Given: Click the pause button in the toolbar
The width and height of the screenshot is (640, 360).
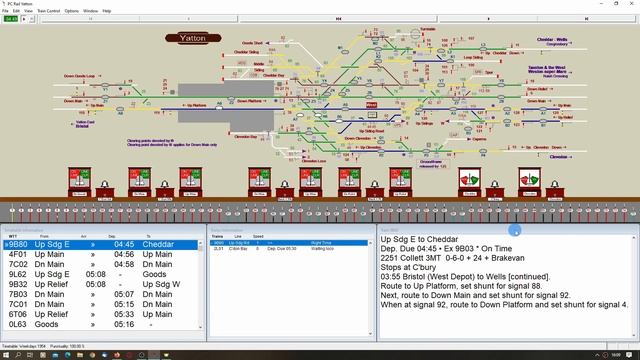Looking at the screenshot, I should (x=31, y=19).
